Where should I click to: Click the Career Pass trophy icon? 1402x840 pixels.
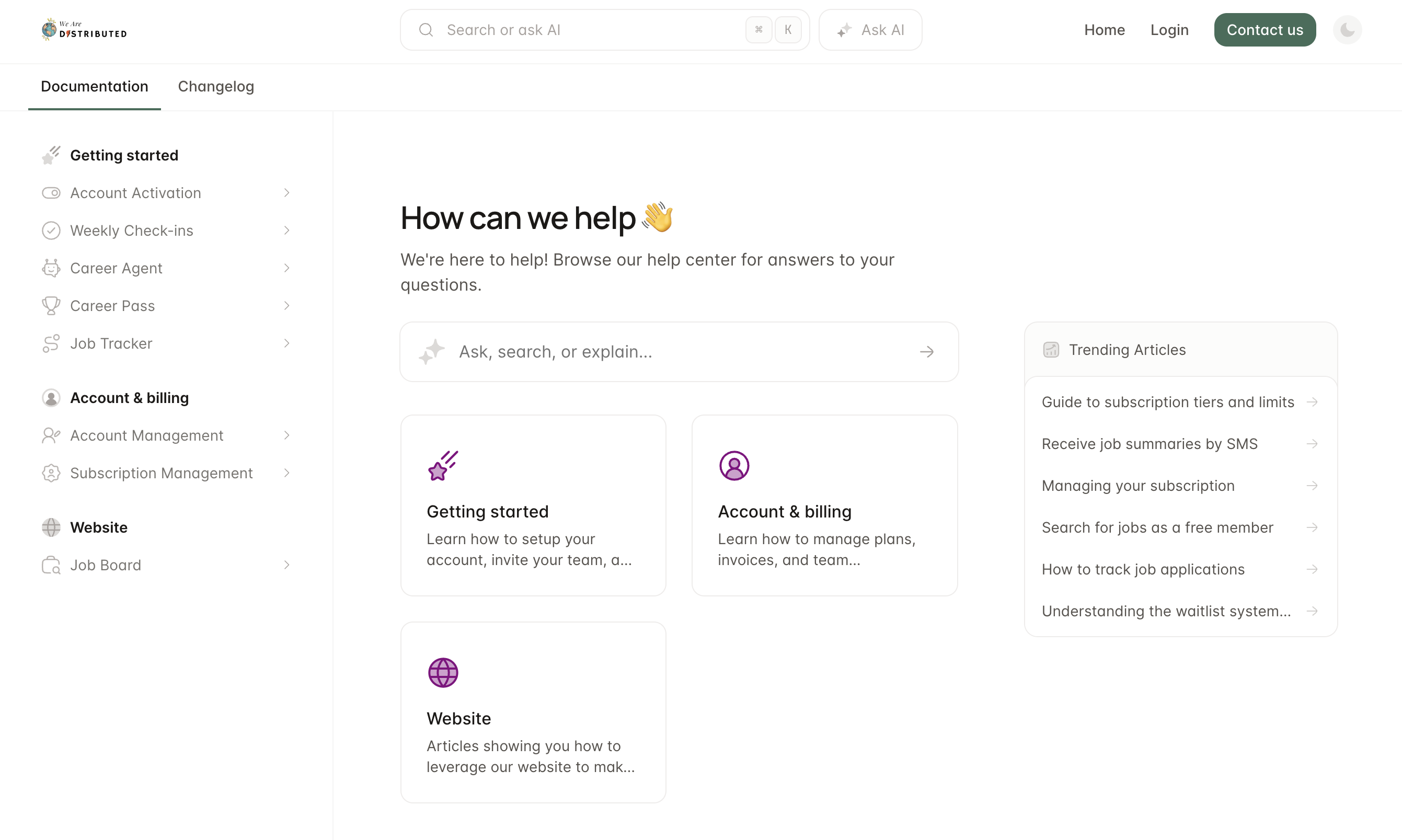click(51, 306)
